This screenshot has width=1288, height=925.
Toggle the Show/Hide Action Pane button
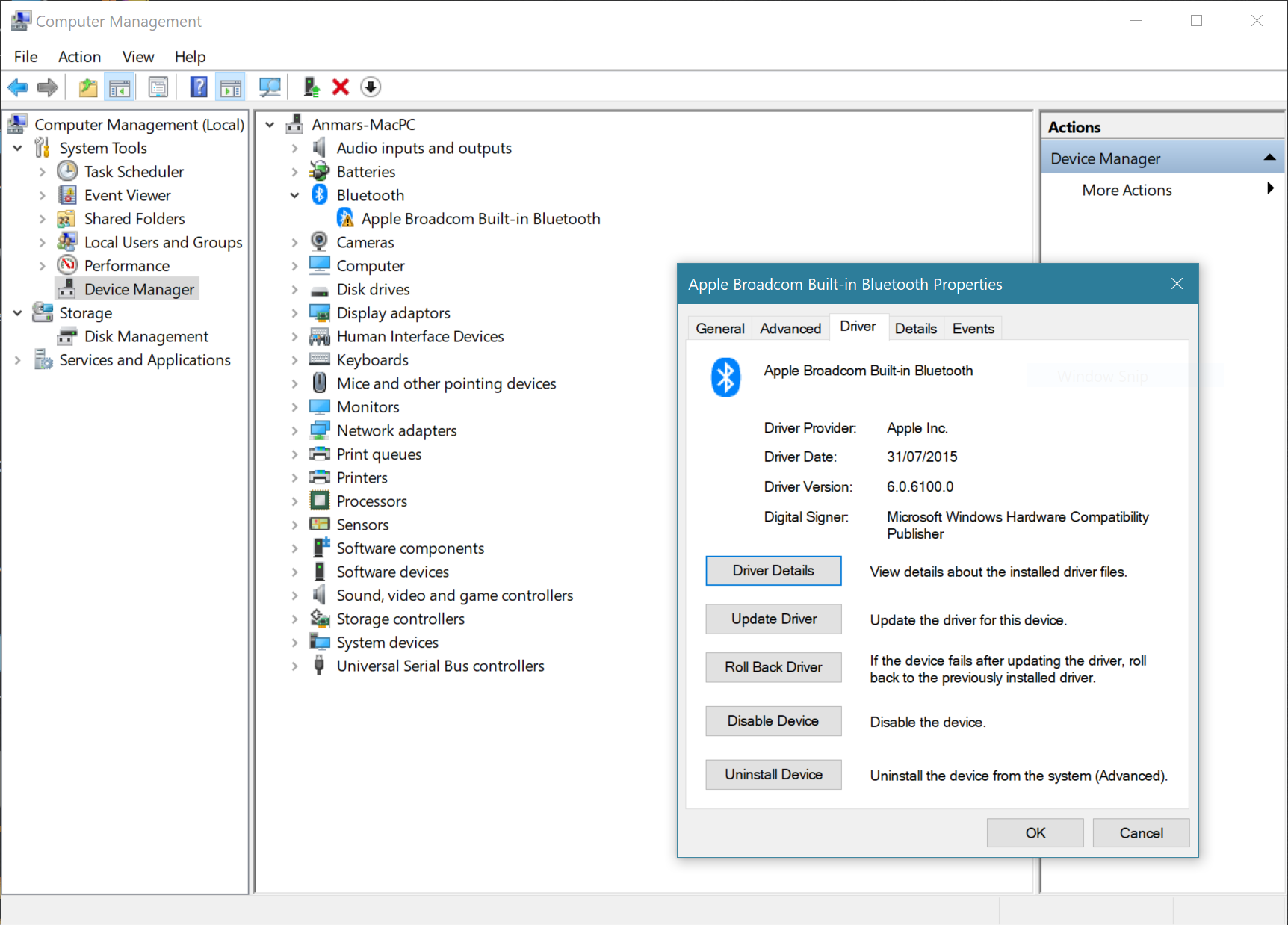231,87
